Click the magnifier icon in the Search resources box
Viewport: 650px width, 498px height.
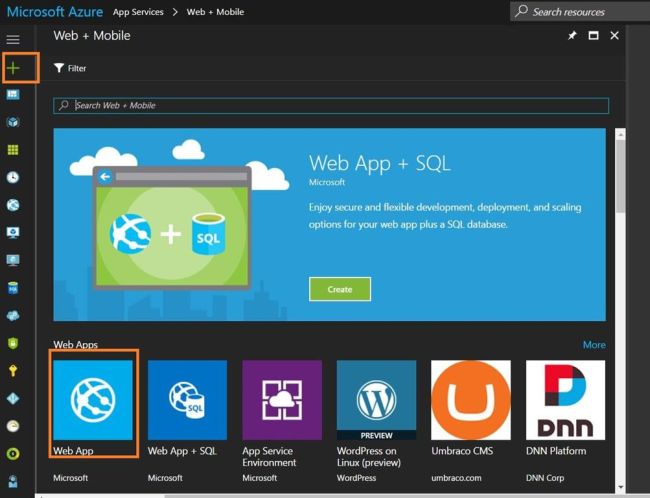pyautogui.click(x=521, y=11)
